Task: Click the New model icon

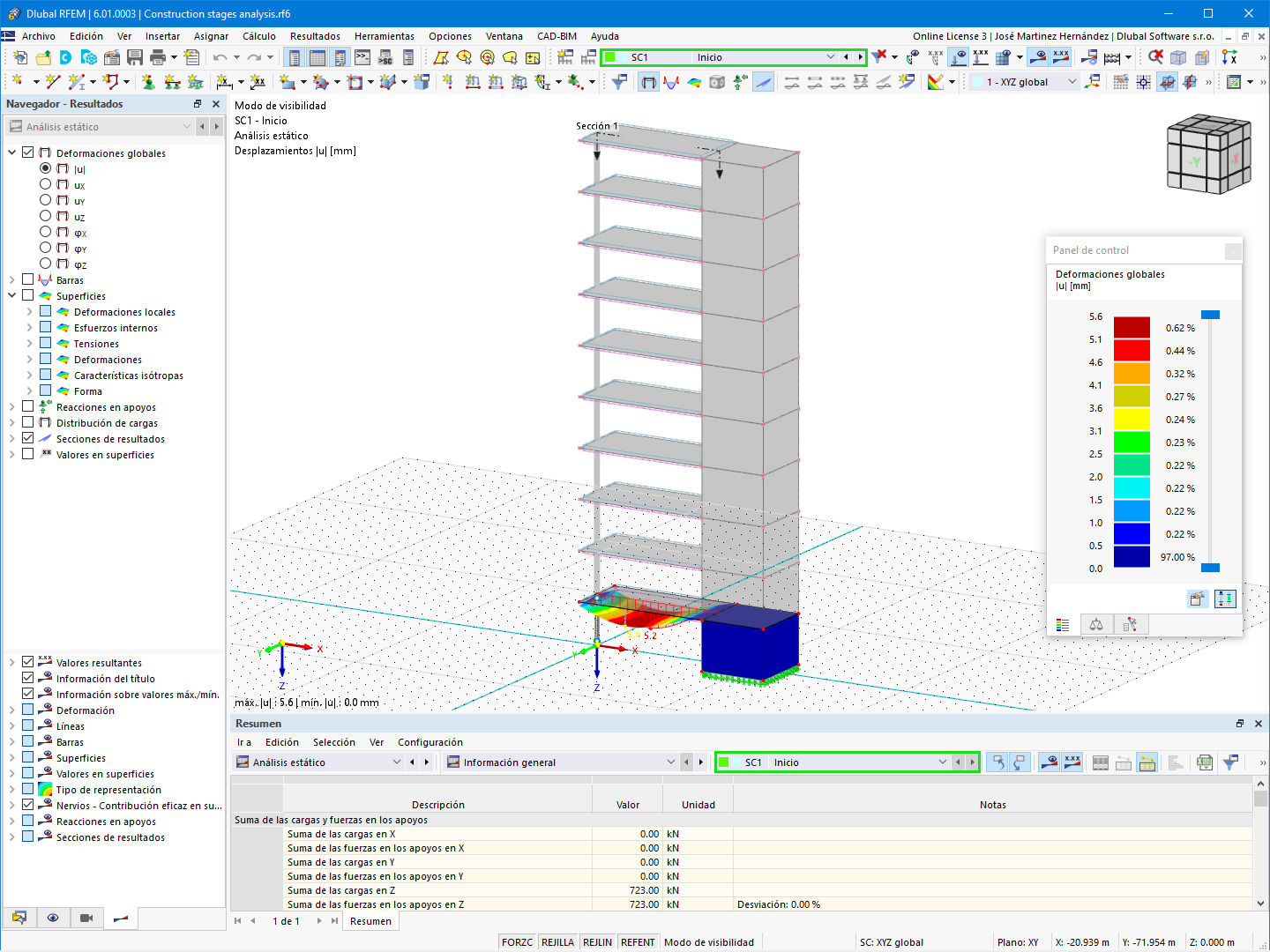Action: click(x=20, y=57)
